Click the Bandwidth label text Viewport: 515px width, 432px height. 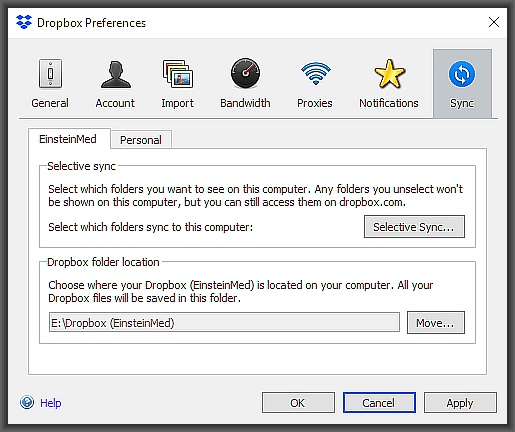tap(245, 103)
